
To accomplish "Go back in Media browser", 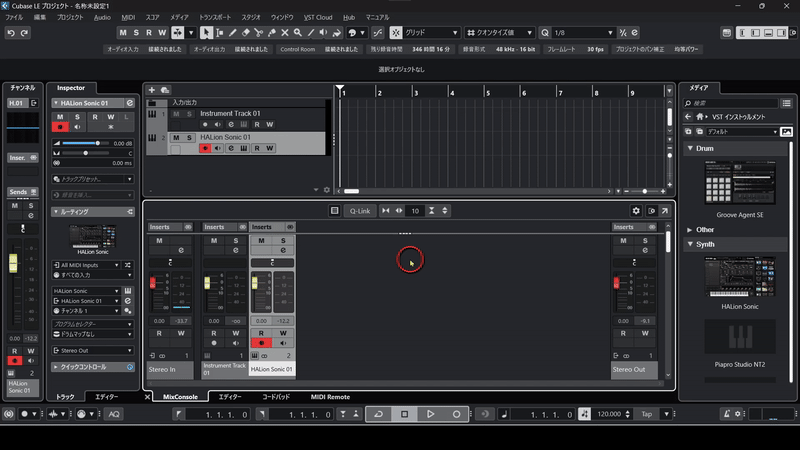I will pyautogui.click(x=688, y=117).
